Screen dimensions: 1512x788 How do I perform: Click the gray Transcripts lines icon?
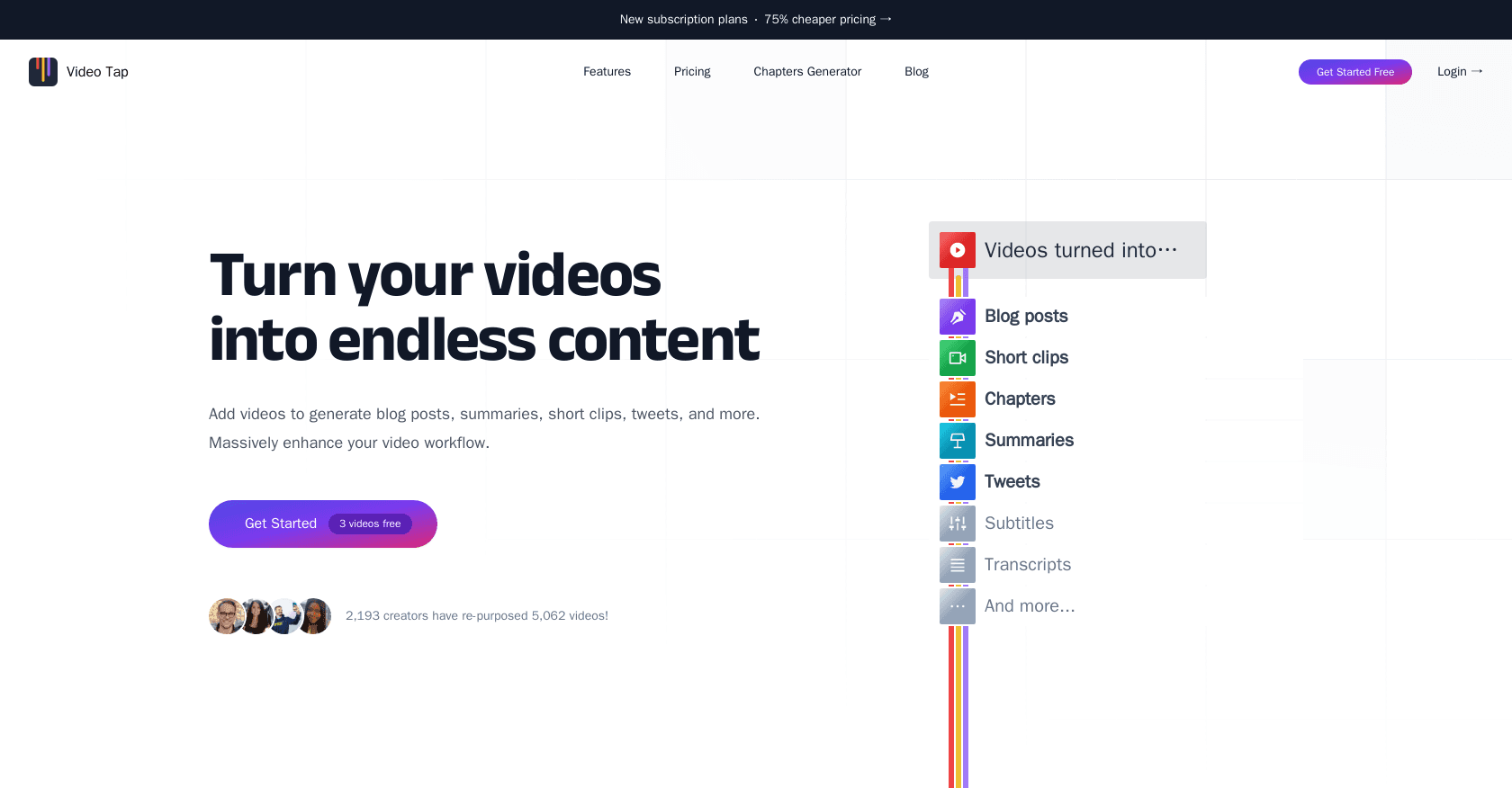(958, 565)
